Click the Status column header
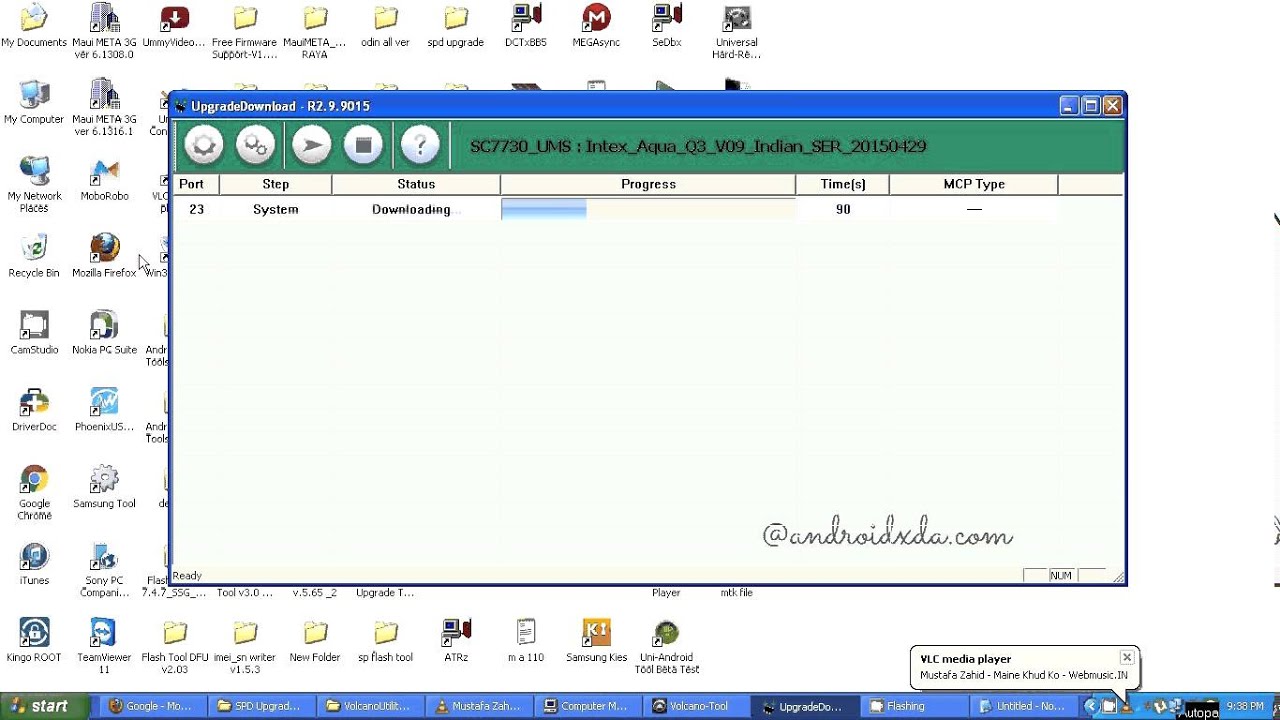Viewport: 1280px width, 720px height. coord(416,184)
